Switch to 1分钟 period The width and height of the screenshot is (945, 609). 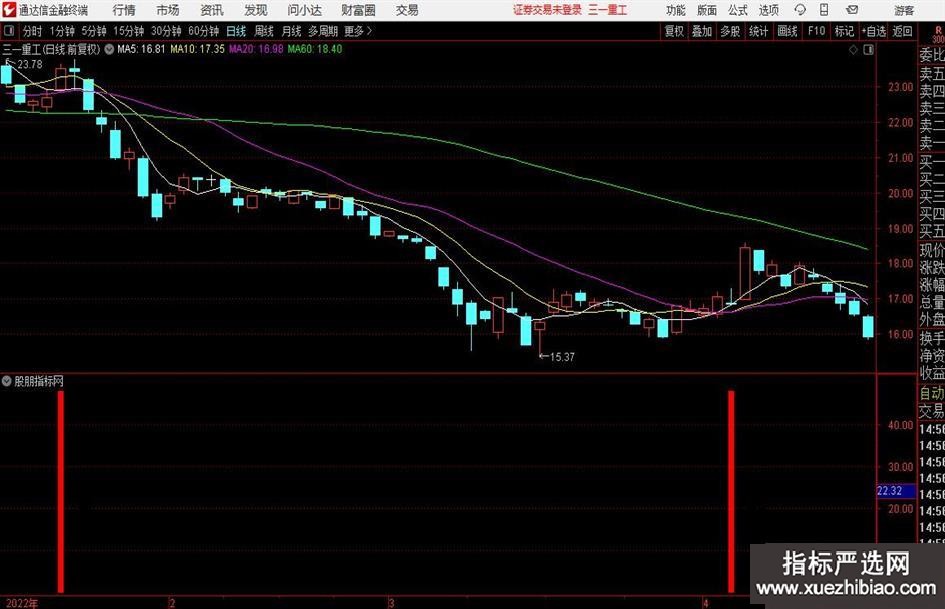tap(62, 31)
